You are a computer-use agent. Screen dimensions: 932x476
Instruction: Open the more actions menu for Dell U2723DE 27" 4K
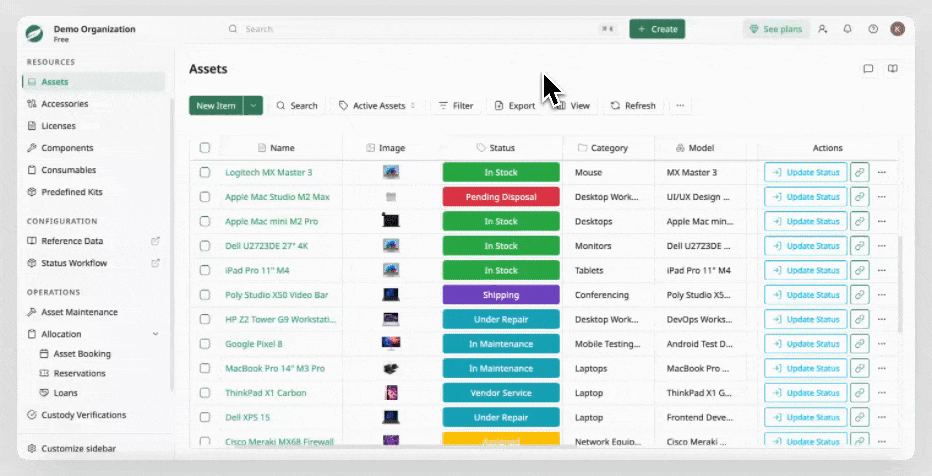(881, 246)
